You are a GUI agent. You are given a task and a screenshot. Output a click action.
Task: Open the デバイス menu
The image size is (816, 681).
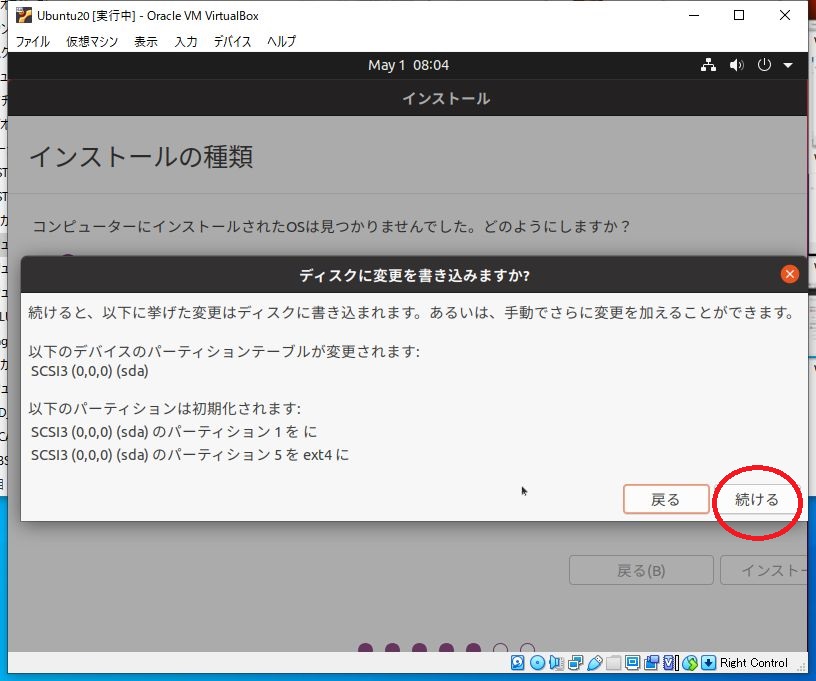[232, 41]
